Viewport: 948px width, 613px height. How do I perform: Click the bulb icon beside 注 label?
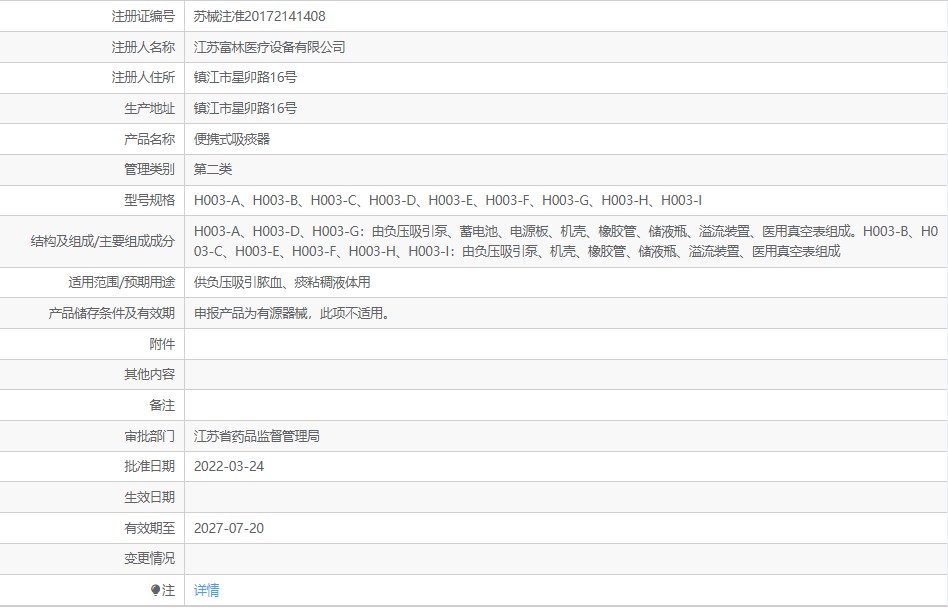point(155,590)
